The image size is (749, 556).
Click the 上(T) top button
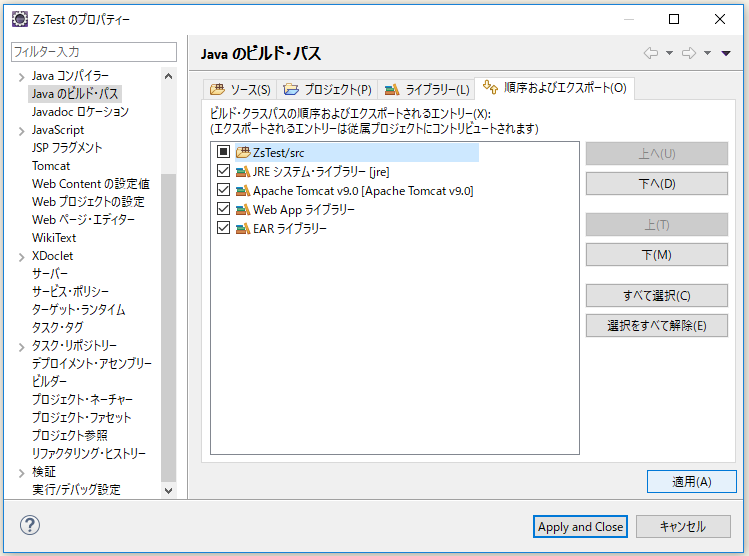[x=657, y=225]
